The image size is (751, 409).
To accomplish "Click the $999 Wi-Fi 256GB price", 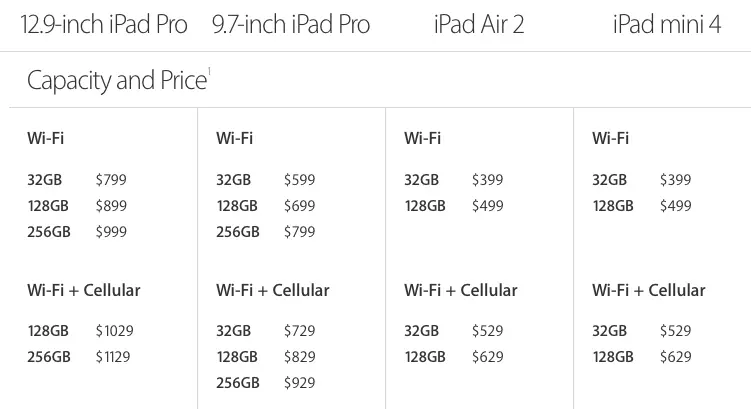I will pyautogui.click(x=111, y=231).
